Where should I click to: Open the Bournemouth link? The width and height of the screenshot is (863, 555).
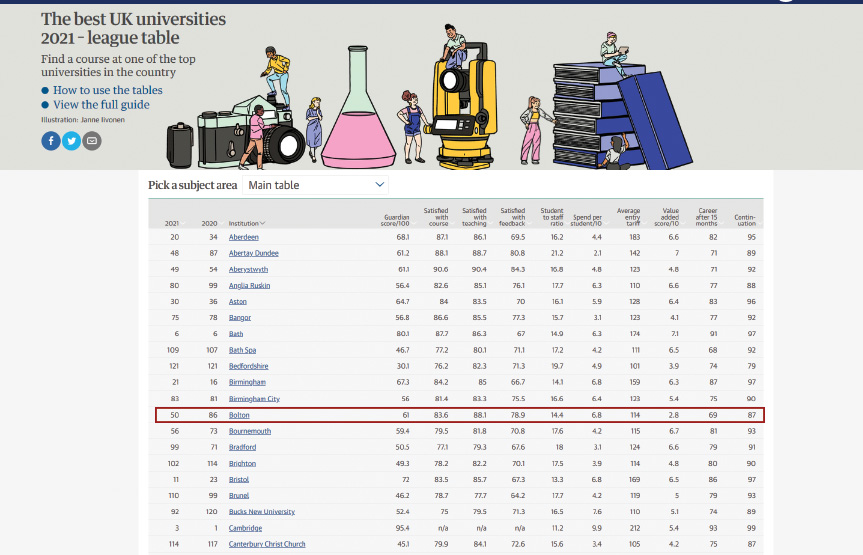(250, 431)
